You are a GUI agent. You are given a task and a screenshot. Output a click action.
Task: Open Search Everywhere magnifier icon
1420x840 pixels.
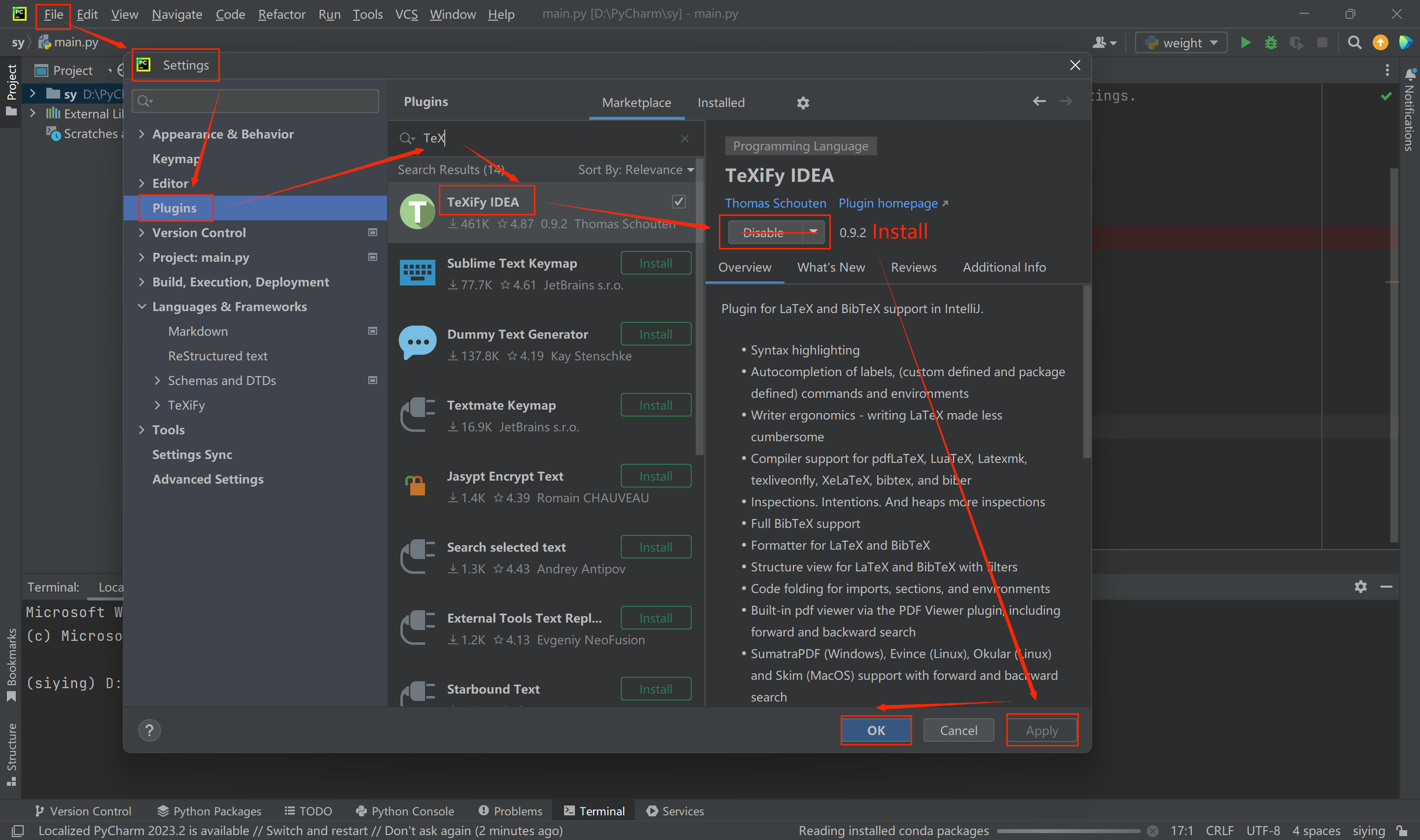(x=1354, y=43)
